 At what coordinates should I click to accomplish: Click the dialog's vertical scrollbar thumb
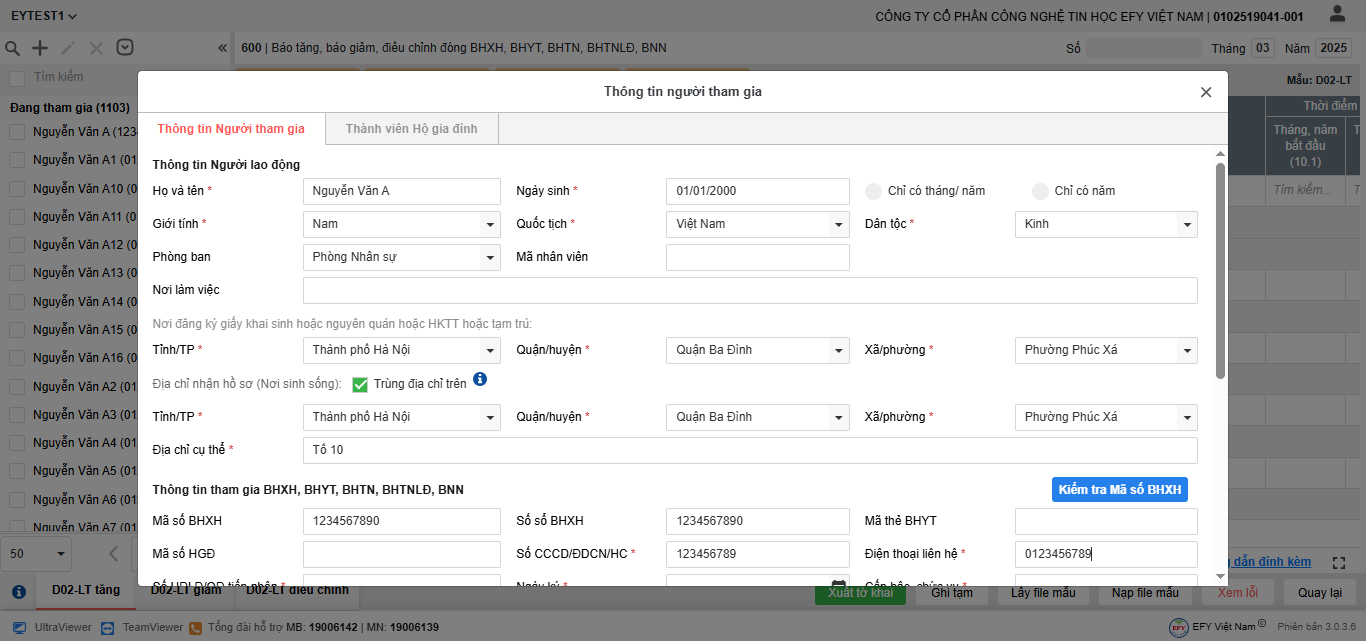point(1220,270)
